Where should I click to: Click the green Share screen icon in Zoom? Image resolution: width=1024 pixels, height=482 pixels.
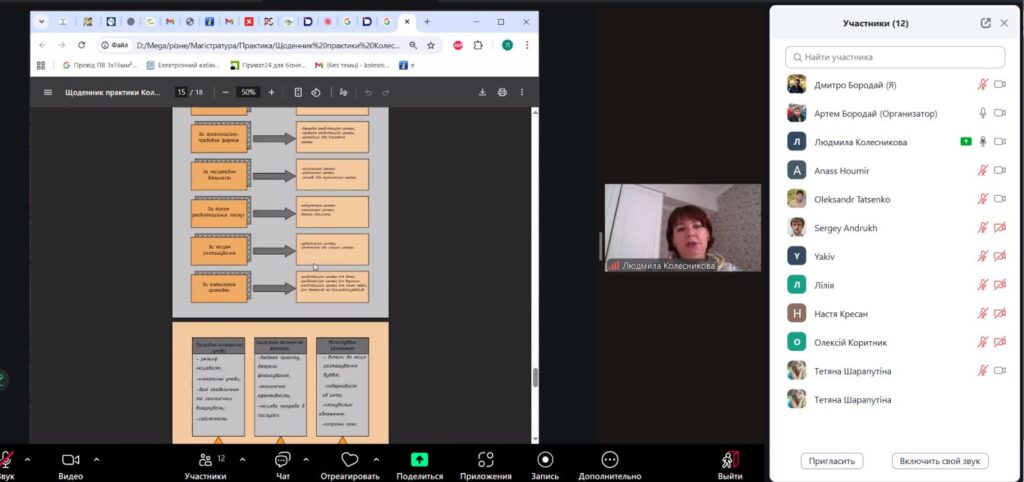419,459
